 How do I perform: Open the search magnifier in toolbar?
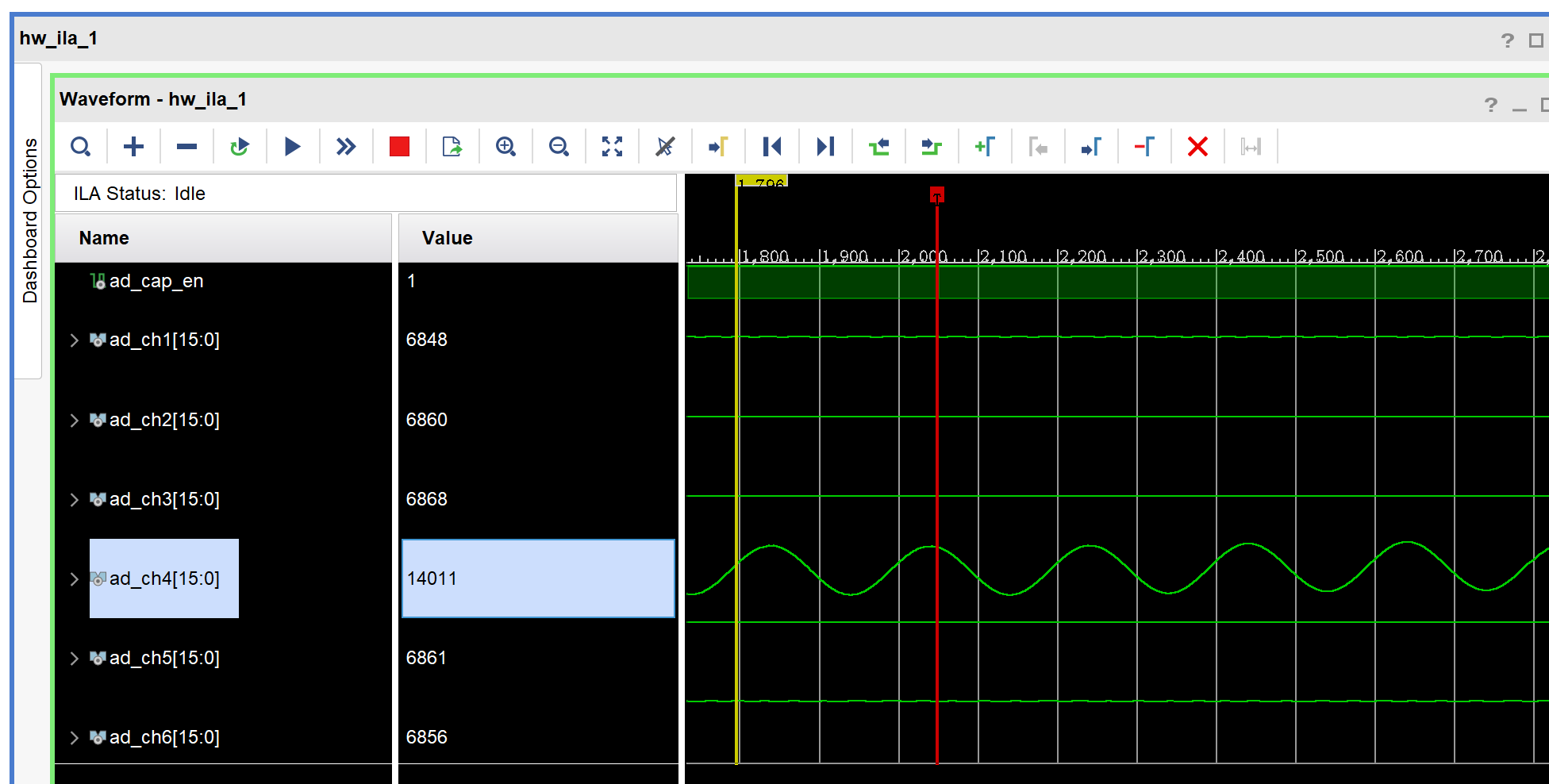(80, 147)
